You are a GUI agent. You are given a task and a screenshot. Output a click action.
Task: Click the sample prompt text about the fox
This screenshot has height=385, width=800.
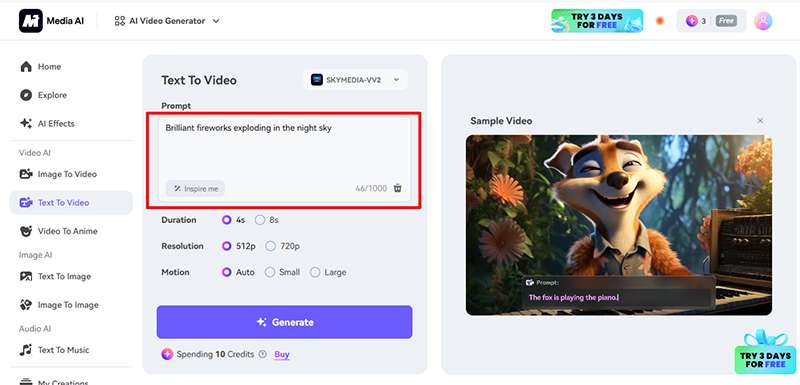pos(573,297)
